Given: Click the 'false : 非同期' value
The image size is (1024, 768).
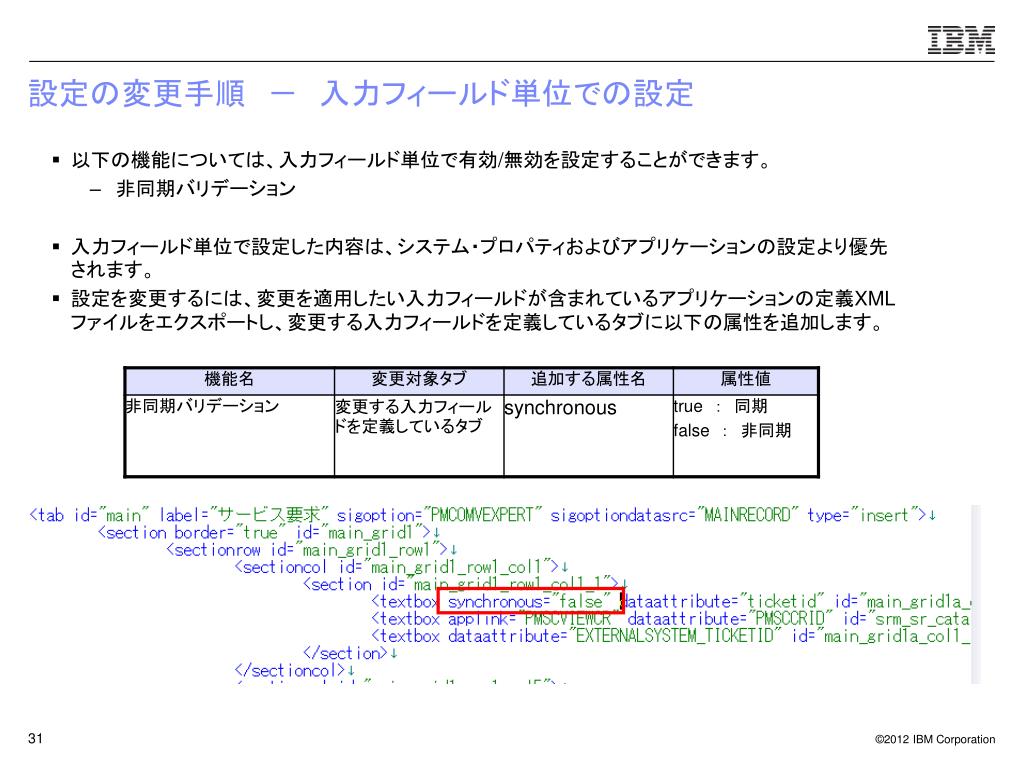Looking at the screenshot, I should pos(733,431).
